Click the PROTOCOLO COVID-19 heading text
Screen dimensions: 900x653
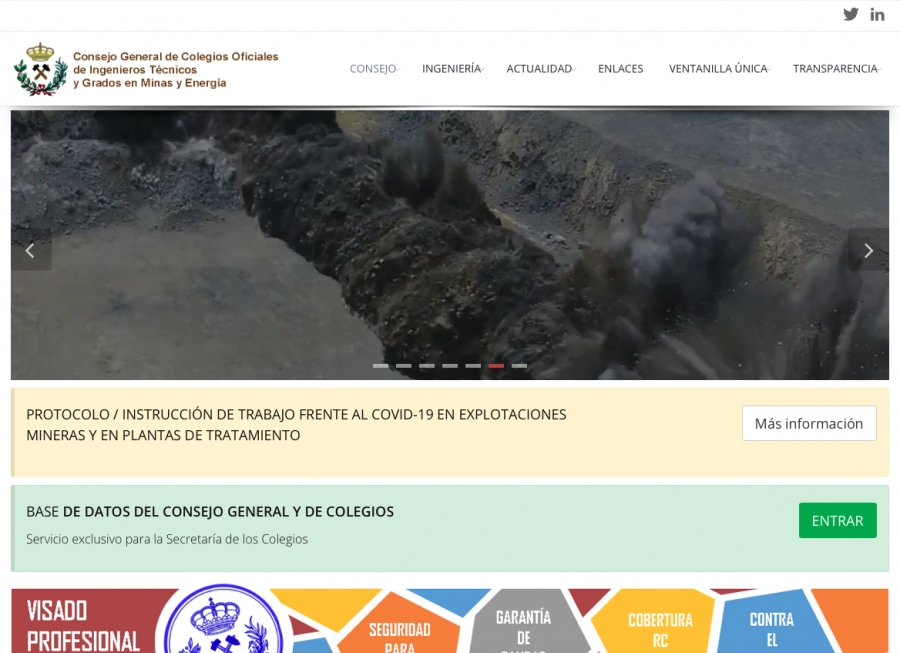(x=296, y=425)
